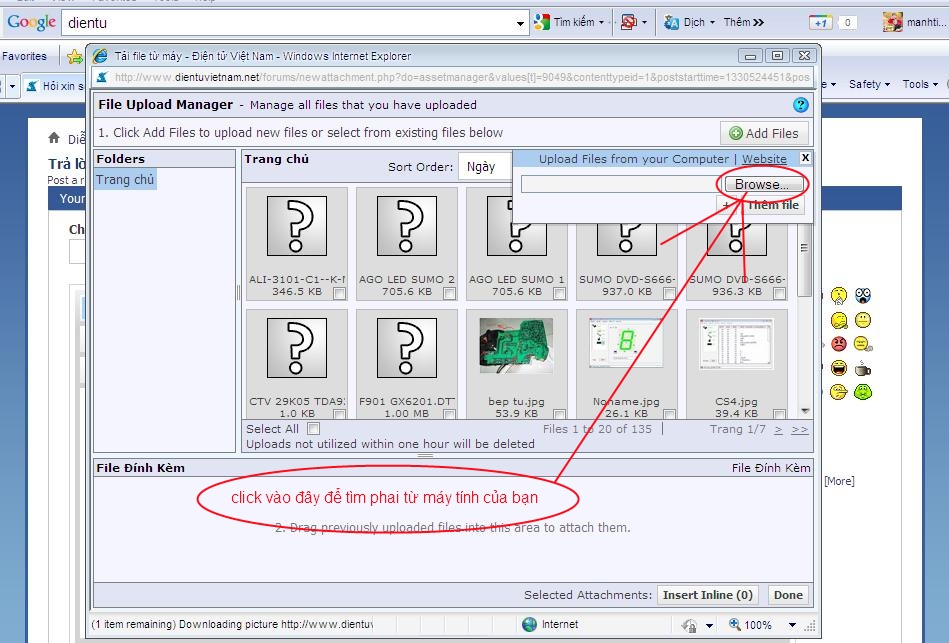Open the [More] smilies link
The height and width of the screenshot is (643, 949).
[839, 481]
